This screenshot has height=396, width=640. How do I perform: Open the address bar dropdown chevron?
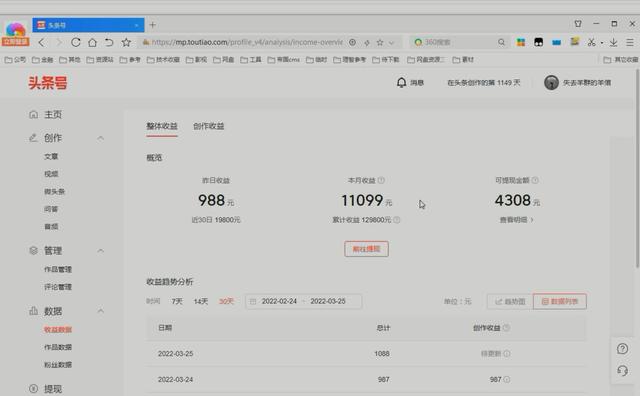coord(391,42)
